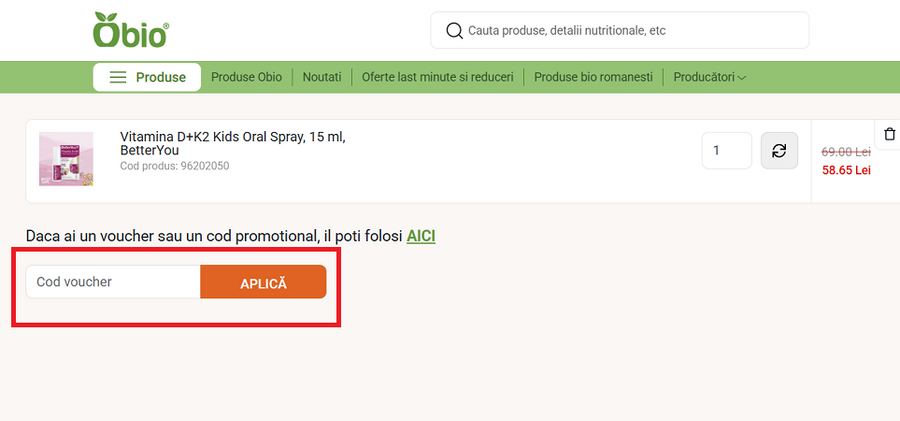This screenshot has height=421, width=900.
Task: Click the search magnifier icon
Action: pos(454,31)
